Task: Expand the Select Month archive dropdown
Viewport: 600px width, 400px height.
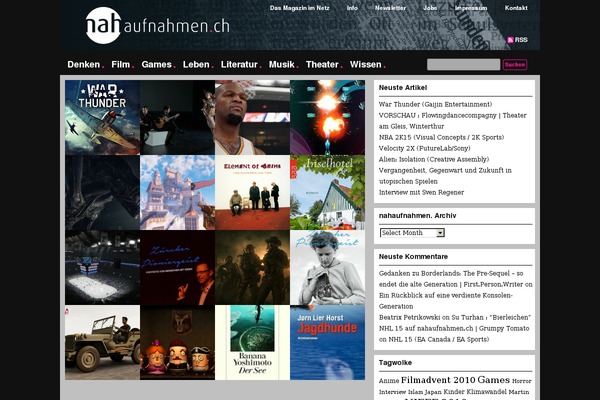Action: 412,233
